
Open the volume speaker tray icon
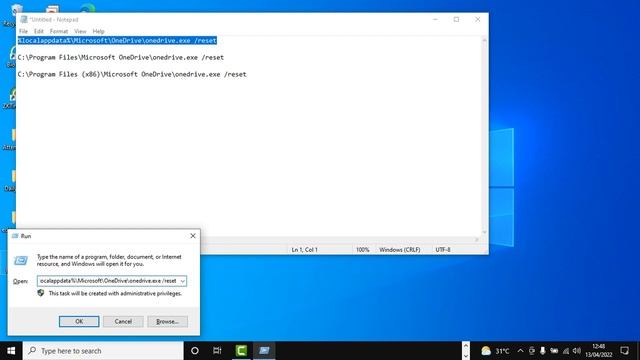[x=577, y=351]
